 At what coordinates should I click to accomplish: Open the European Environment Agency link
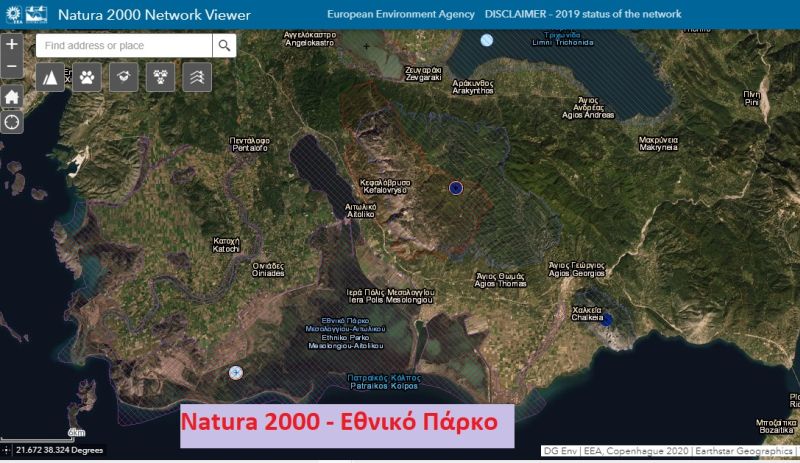pos(401,14)
